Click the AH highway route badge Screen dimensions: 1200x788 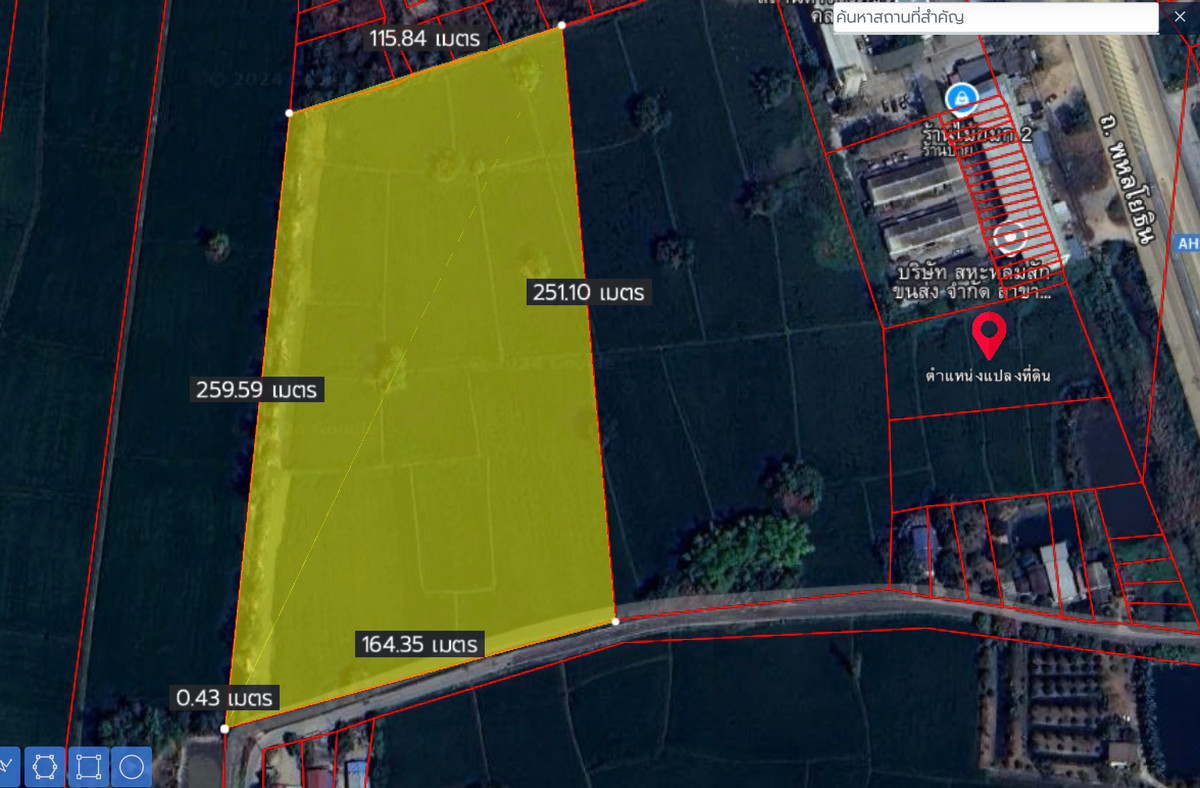click(x=1187, y=244)
